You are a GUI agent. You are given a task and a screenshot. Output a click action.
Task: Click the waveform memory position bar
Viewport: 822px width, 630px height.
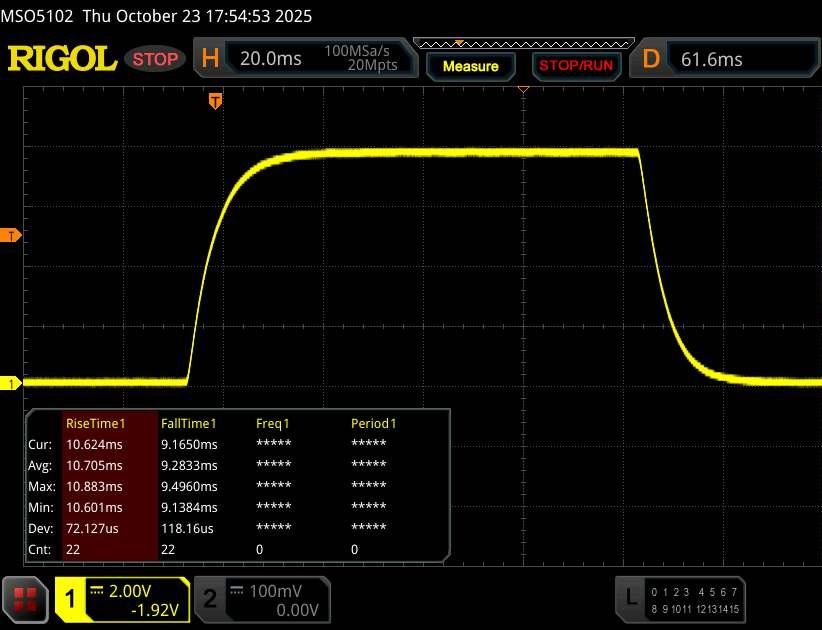pyautogui.click(x=523, y=43)
